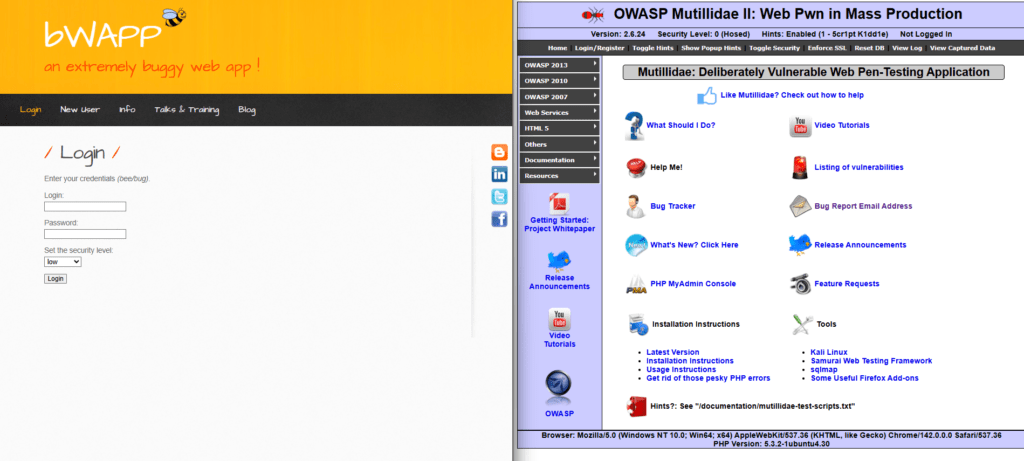Toggle Security in Mutillidae top bar
The image size is (1024, 461).
tap(774, 48)
